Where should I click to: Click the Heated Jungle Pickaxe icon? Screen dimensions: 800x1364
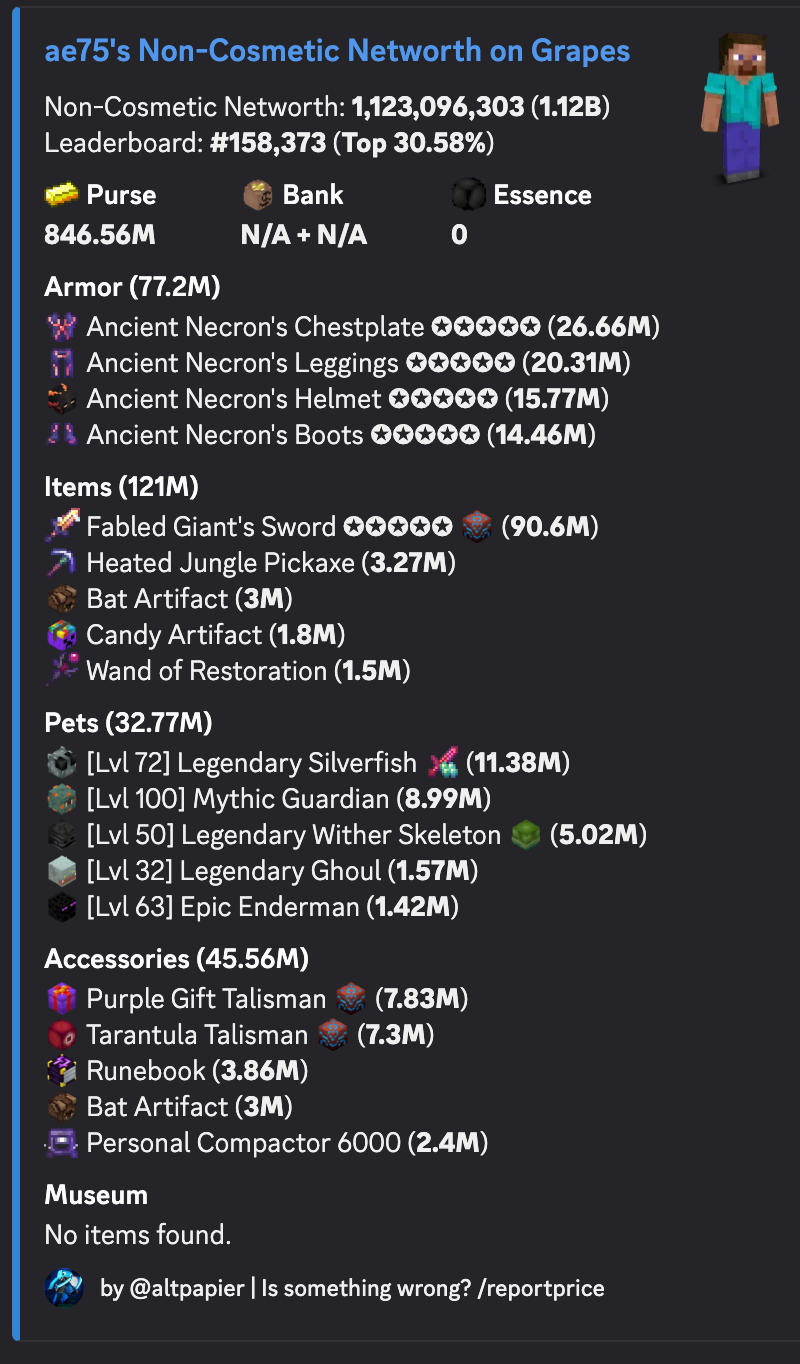[62, 563]
